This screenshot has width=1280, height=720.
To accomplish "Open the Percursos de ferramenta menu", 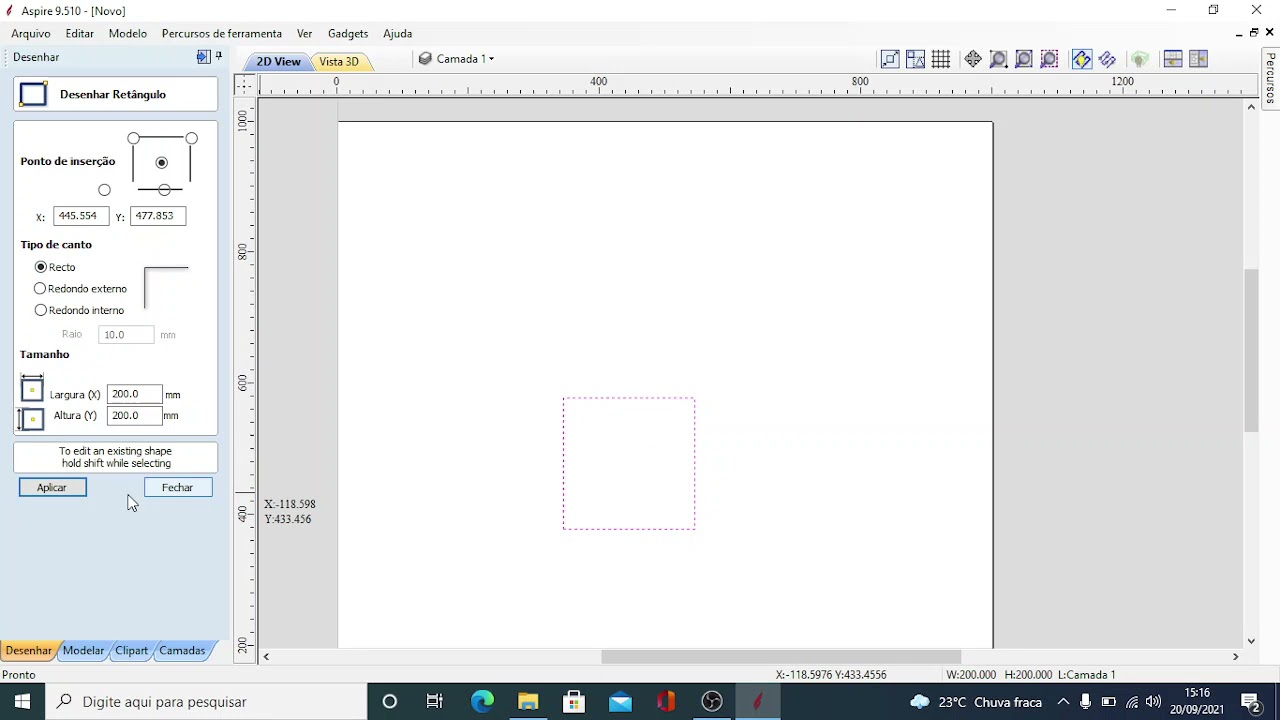I will (x=222, y=33).
